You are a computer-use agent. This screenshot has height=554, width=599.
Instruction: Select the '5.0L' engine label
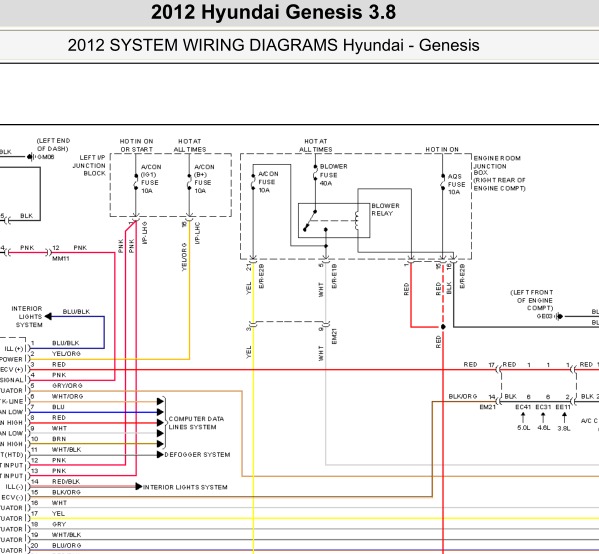(x=523, y=428)
